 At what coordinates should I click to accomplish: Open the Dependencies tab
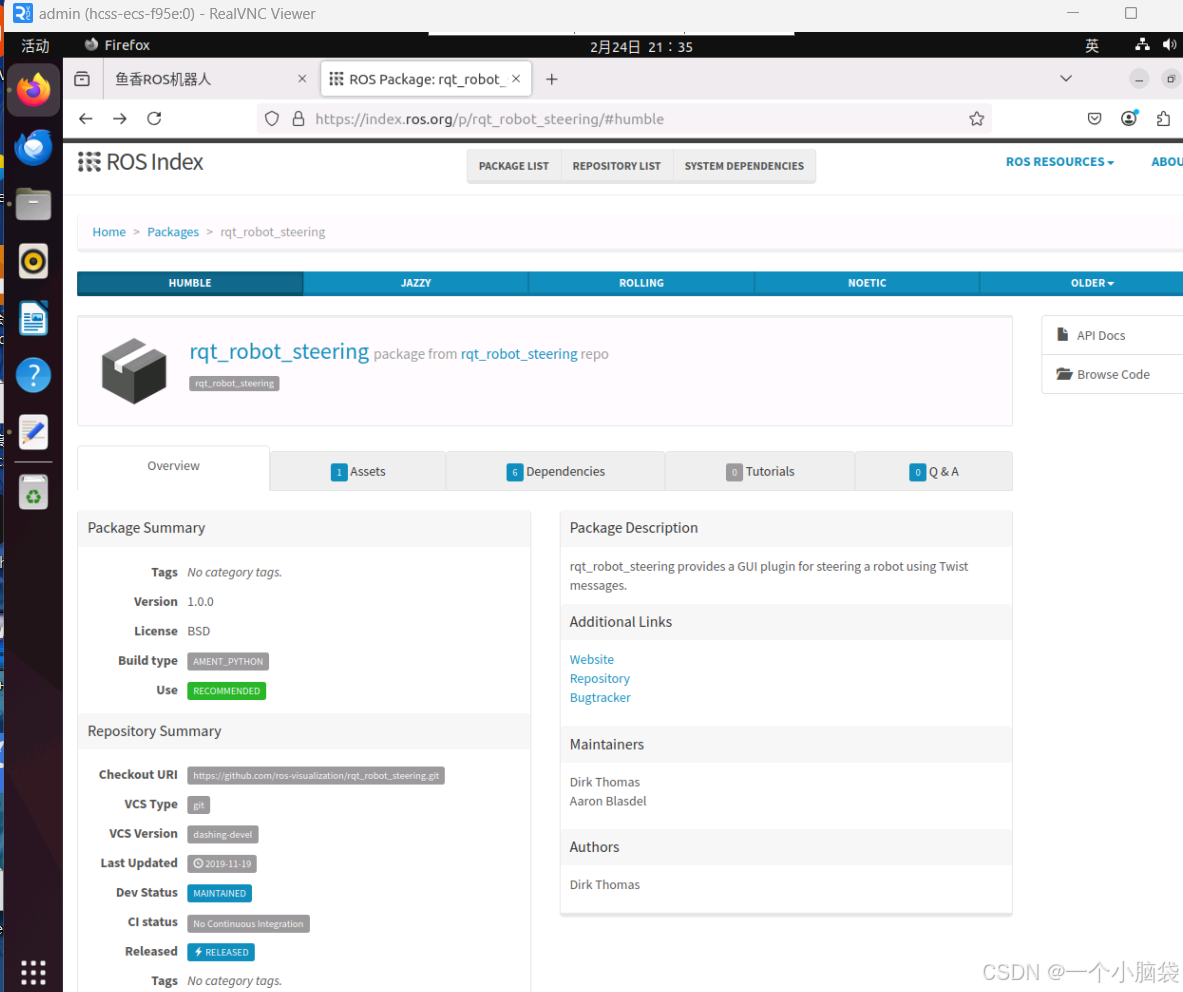pyautogui.click(x=555, y=471)
